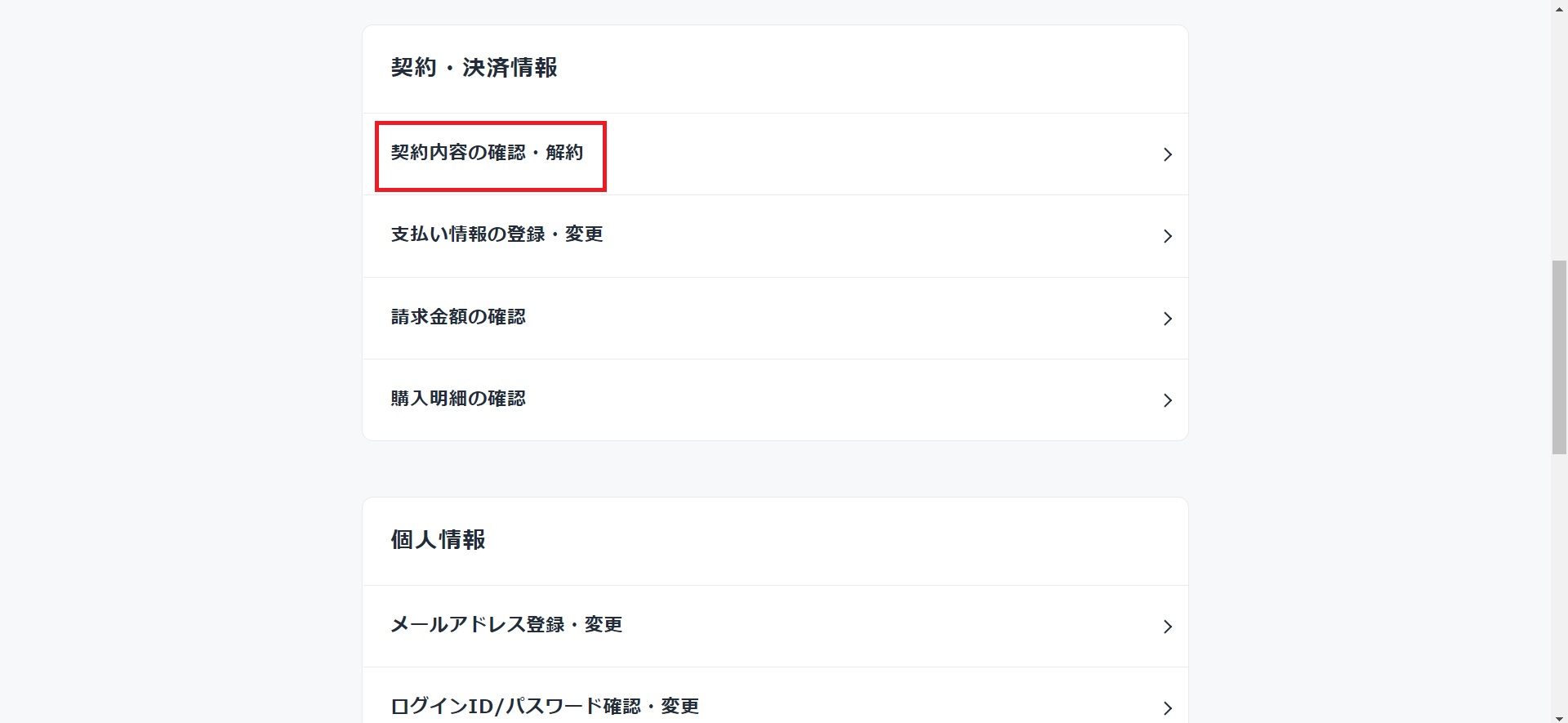Click the scrollbar up arrow

1559,7
